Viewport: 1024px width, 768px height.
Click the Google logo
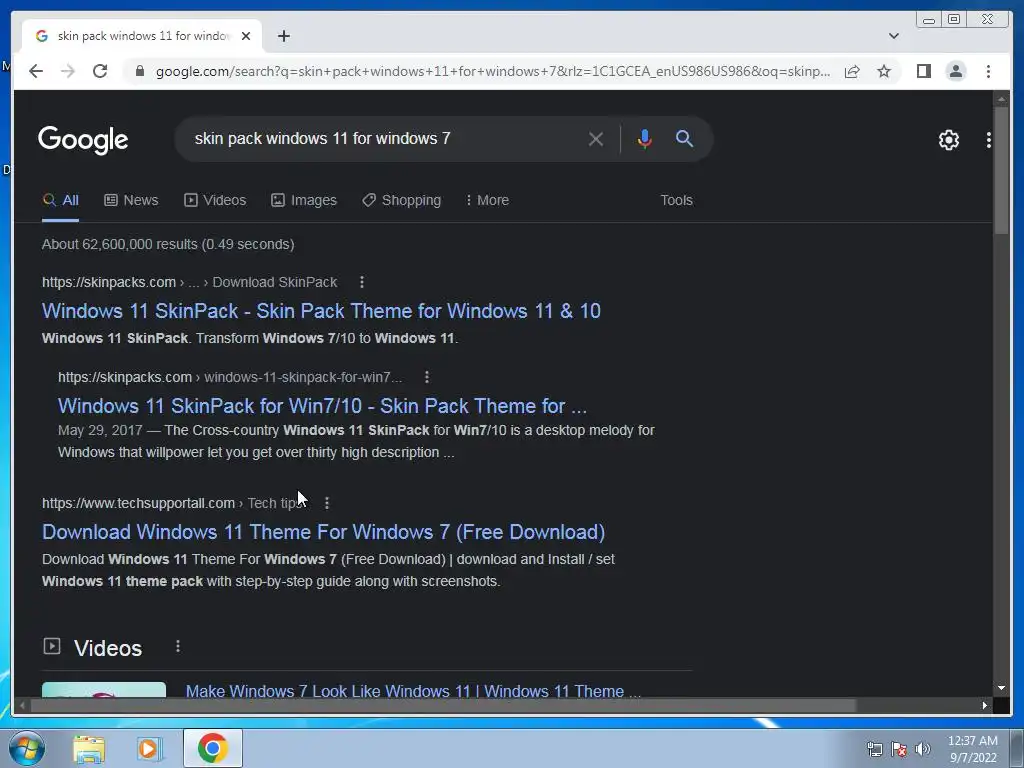pyautogui.click(x=83, y=140)
